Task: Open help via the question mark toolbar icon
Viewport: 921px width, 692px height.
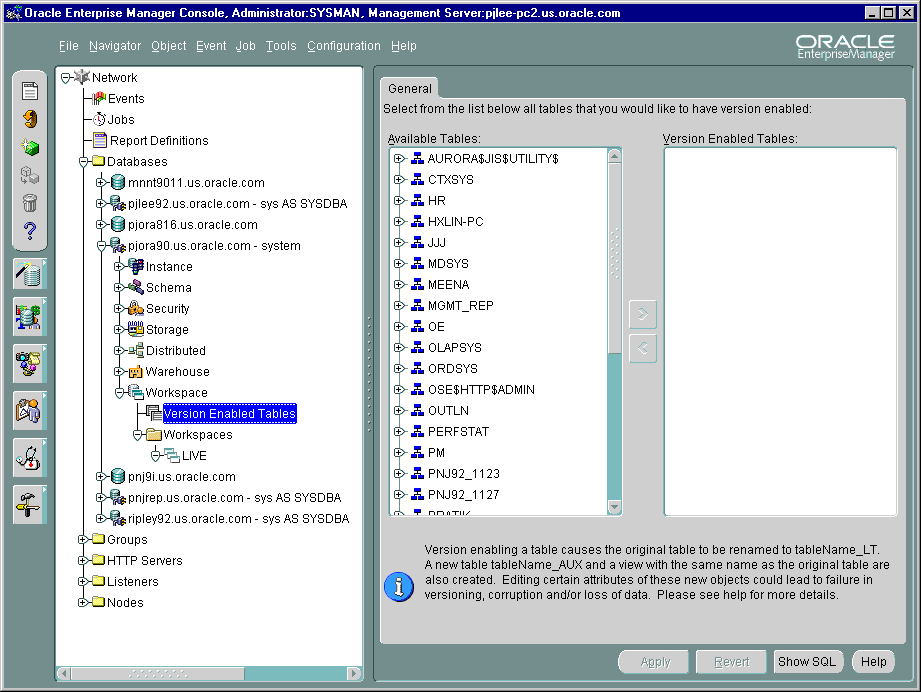Action: pyautogui.click(x=30, y=228)
